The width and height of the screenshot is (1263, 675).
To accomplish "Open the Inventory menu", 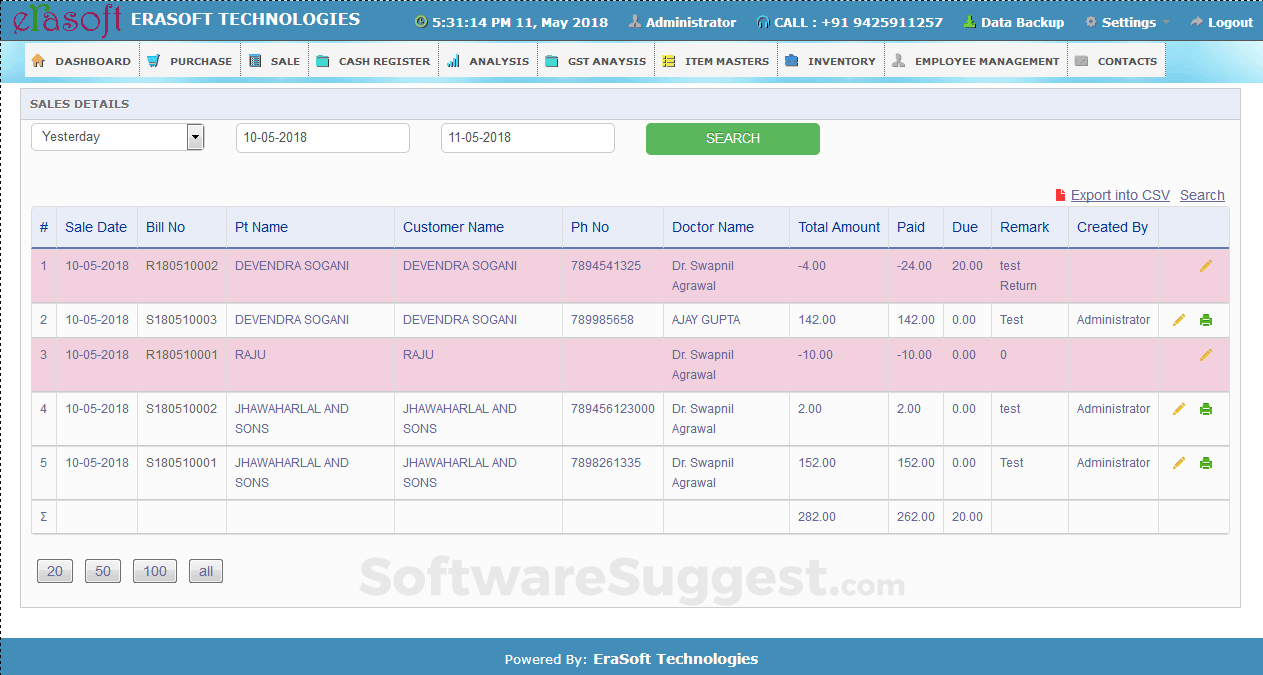I will click(x=830, y=61).
